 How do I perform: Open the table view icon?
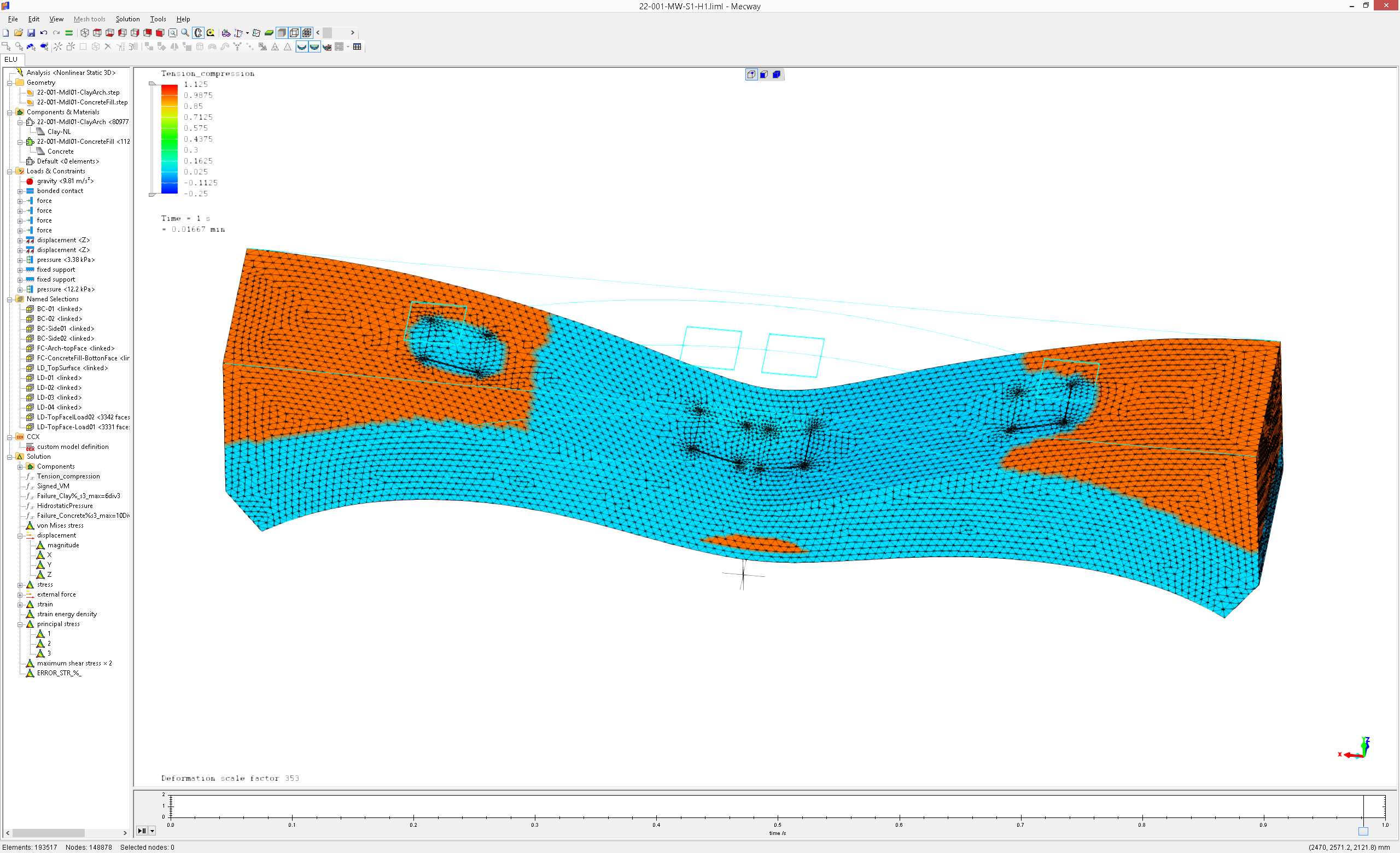358,46
